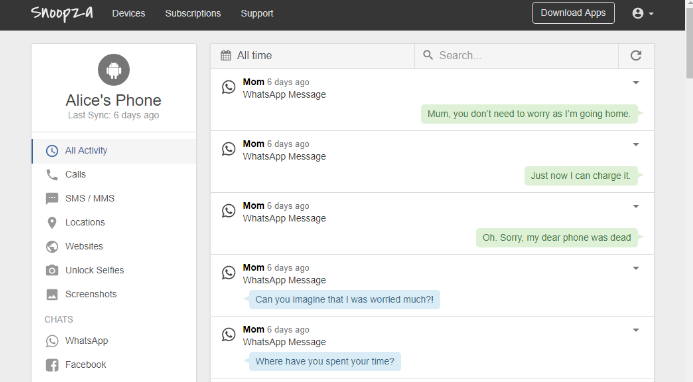The height and width of the screenshot is (382, 693).
Task: Click the Snoopza logo
Action: tap(62, 13)
